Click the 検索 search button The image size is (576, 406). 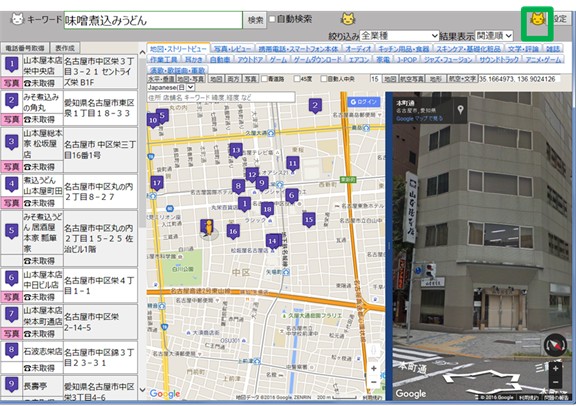point(255,20)
